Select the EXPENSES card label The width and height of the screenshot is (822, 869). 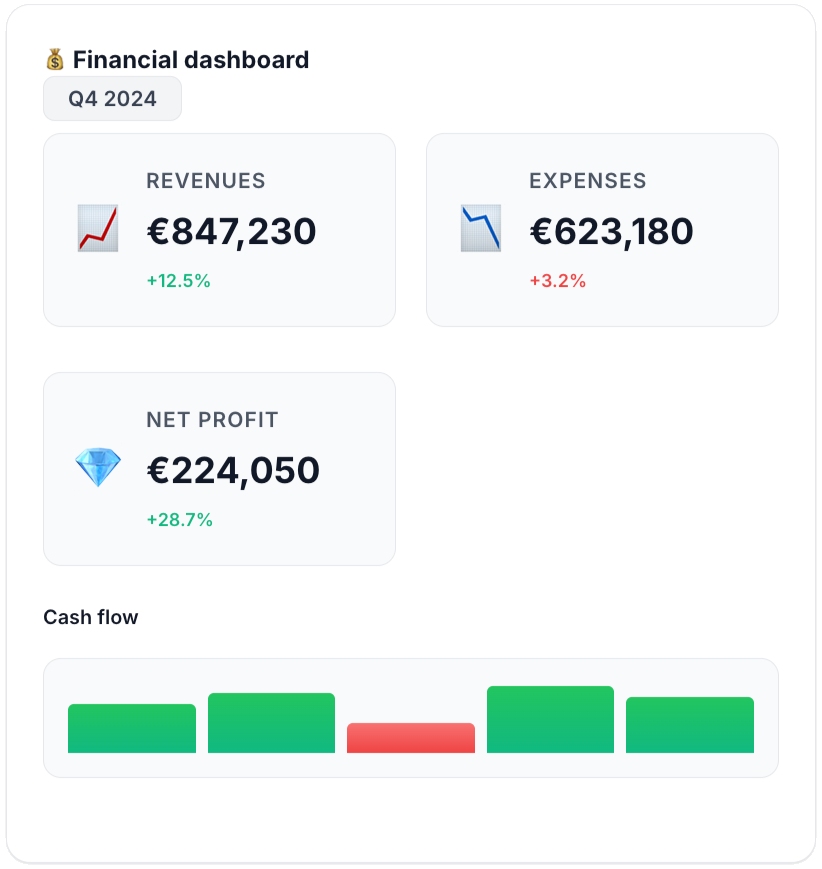[588, 181]
